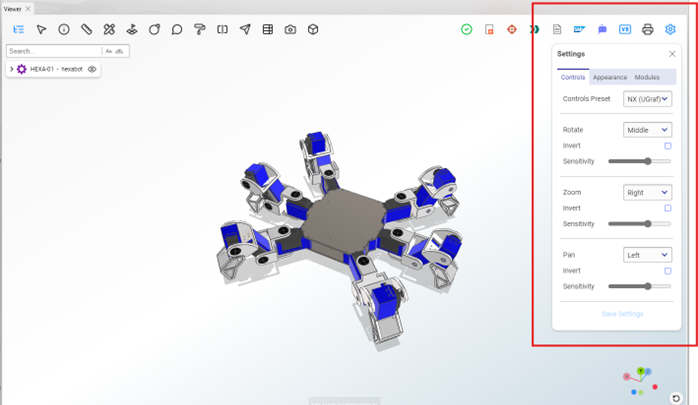Open the measure ruler tool

pos(86,30)
